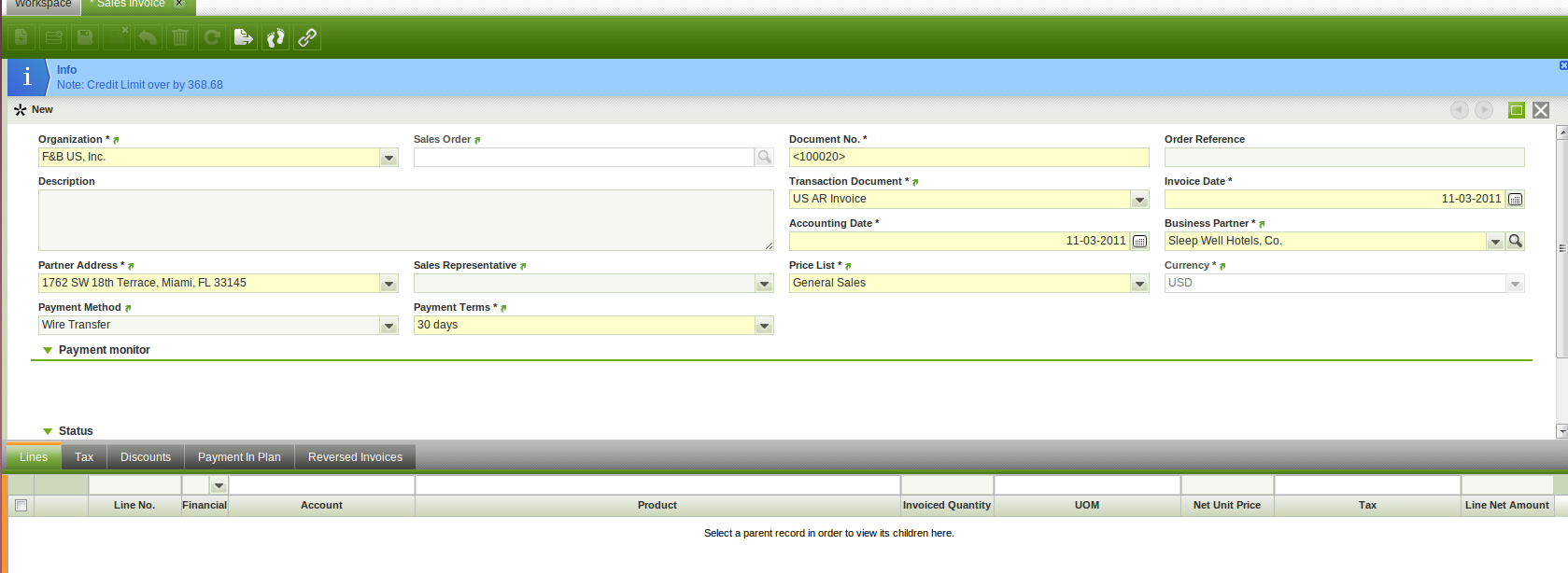Go to the previous record arrow
The height and width of the screenshot is (573, 1568).
pos(1460,110)
